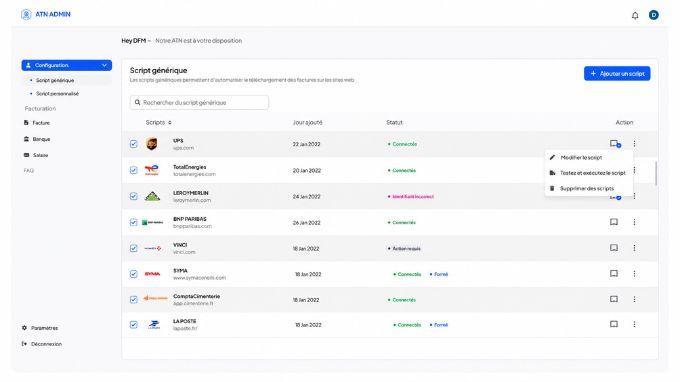Open the message icon on the ComptaCimenterie row

tap(614, 299)
